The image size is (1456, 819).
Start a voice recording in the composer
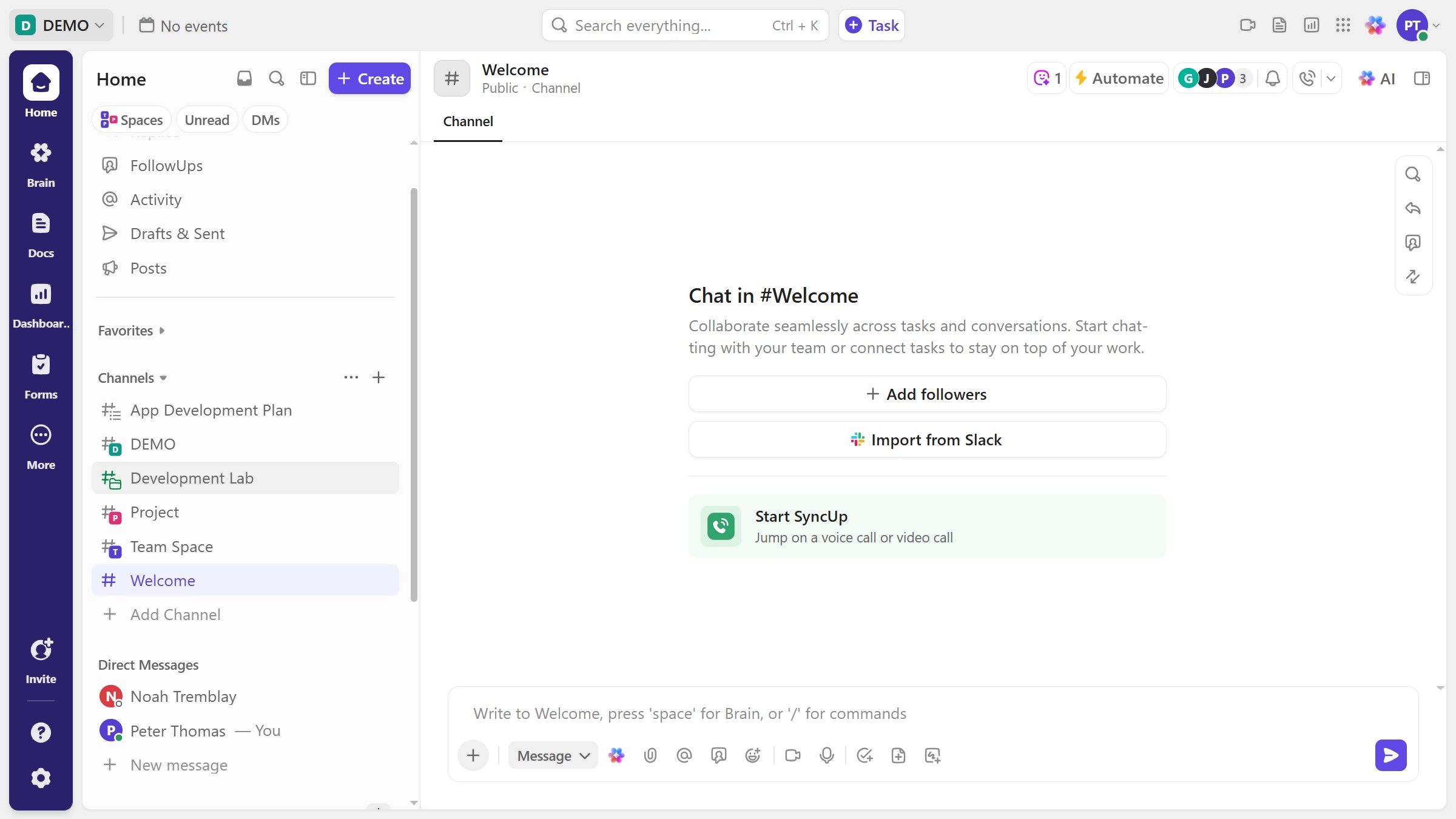826,755
